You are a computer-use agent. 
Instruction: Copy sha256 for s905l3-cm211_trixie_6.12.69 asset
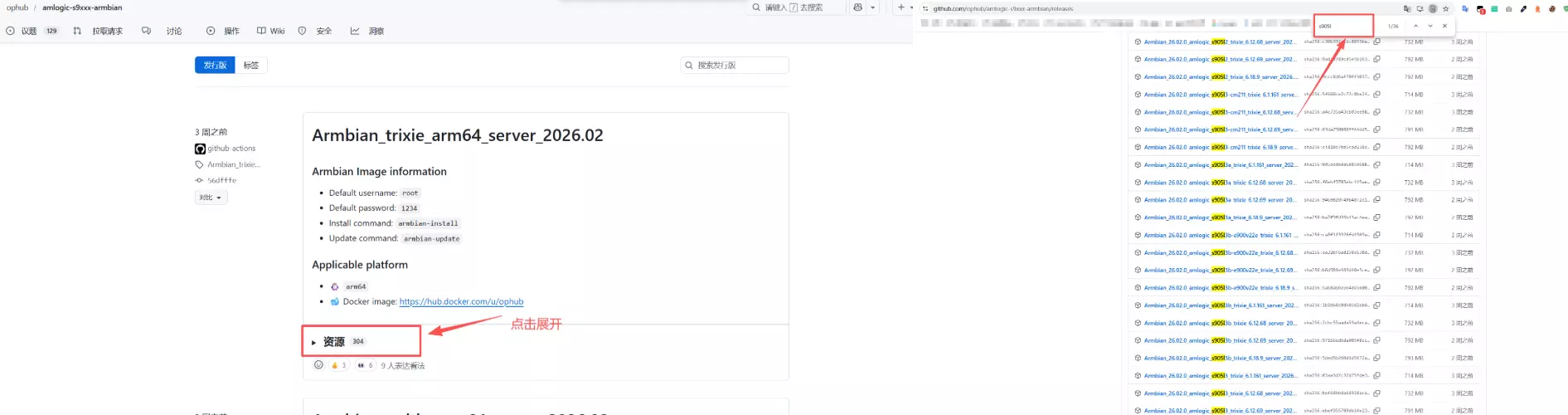1376,129
